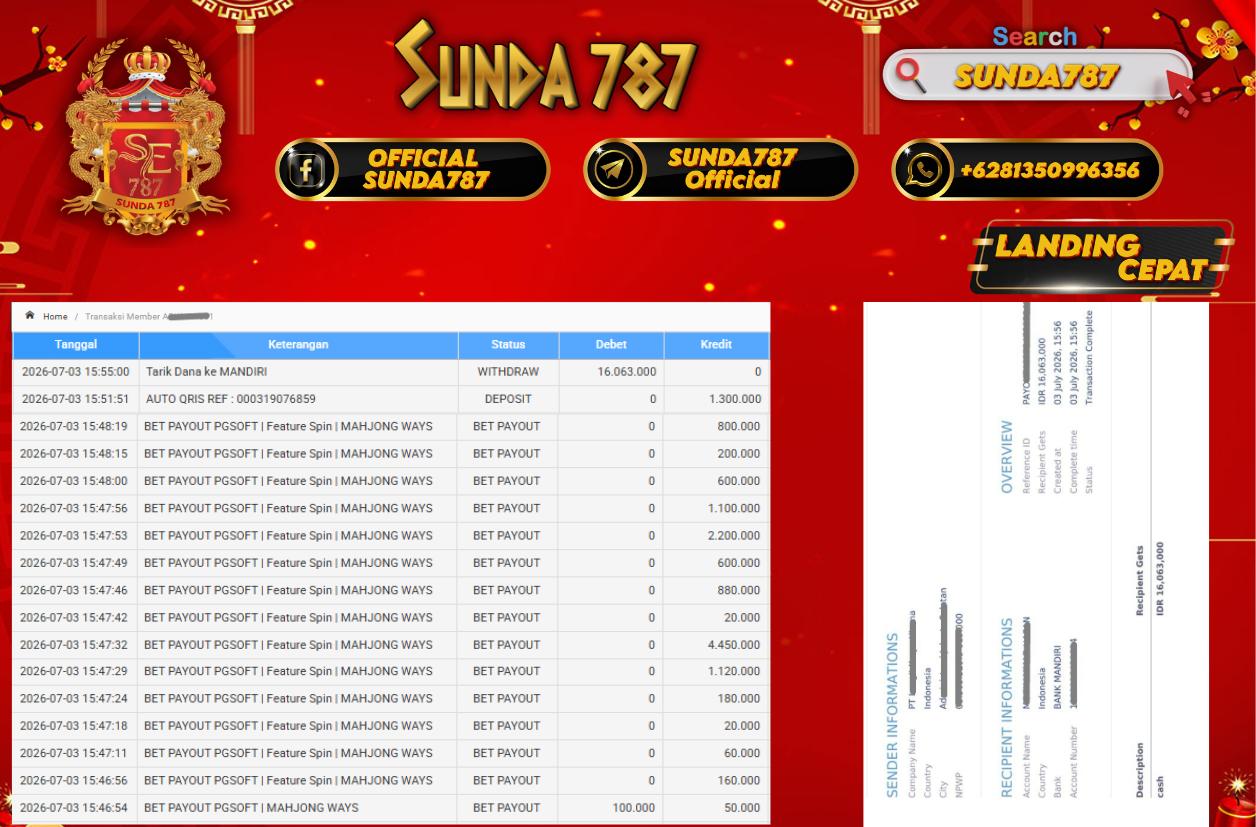
Task: Click the DEPOSIT status cell
Action: (508, 399)
